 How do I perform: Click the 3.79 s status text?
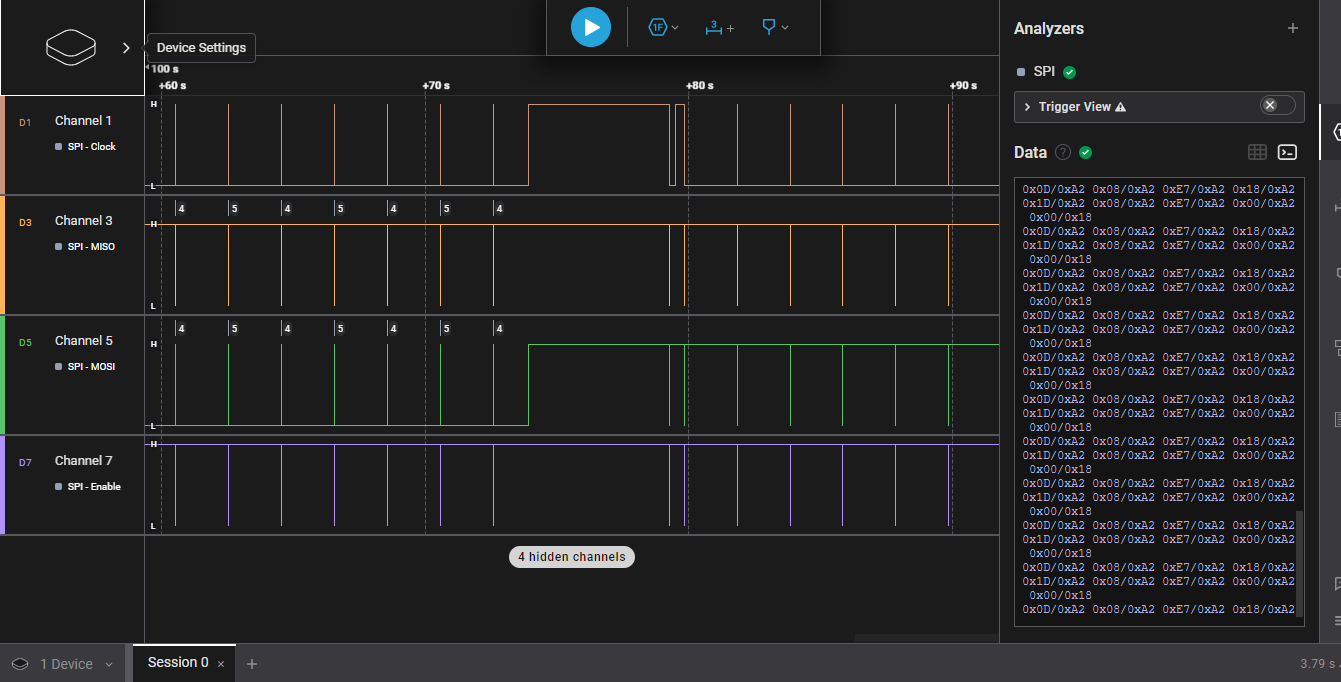(1318, 664)
